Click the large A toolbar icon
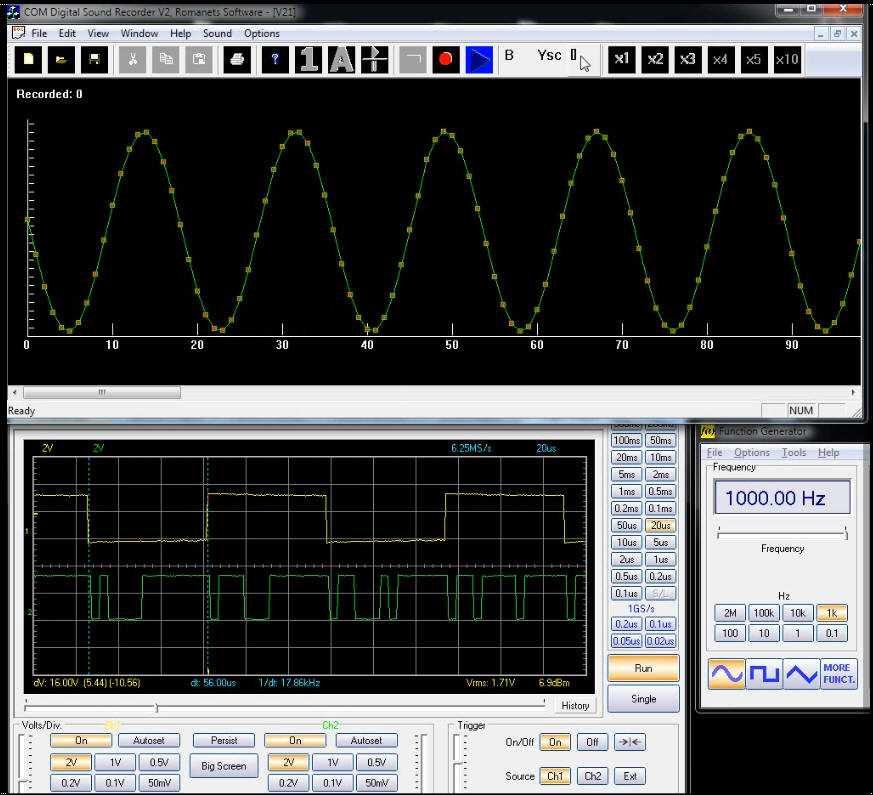Image resolution: width=873 pixels, height=795 pixels. (340, 59)
